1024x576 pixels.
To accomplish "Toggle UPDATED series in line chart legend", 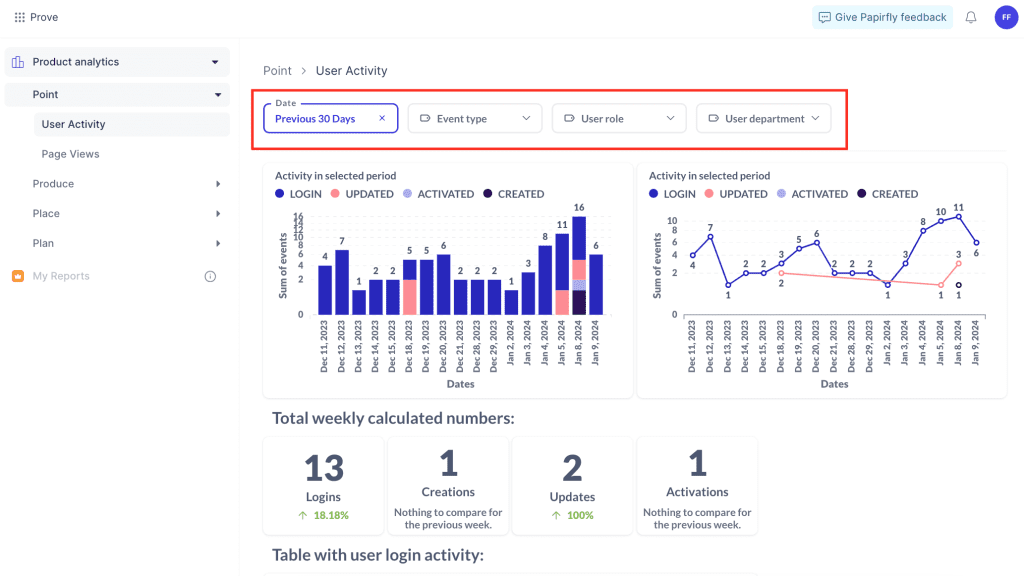I will pos(735,194).
